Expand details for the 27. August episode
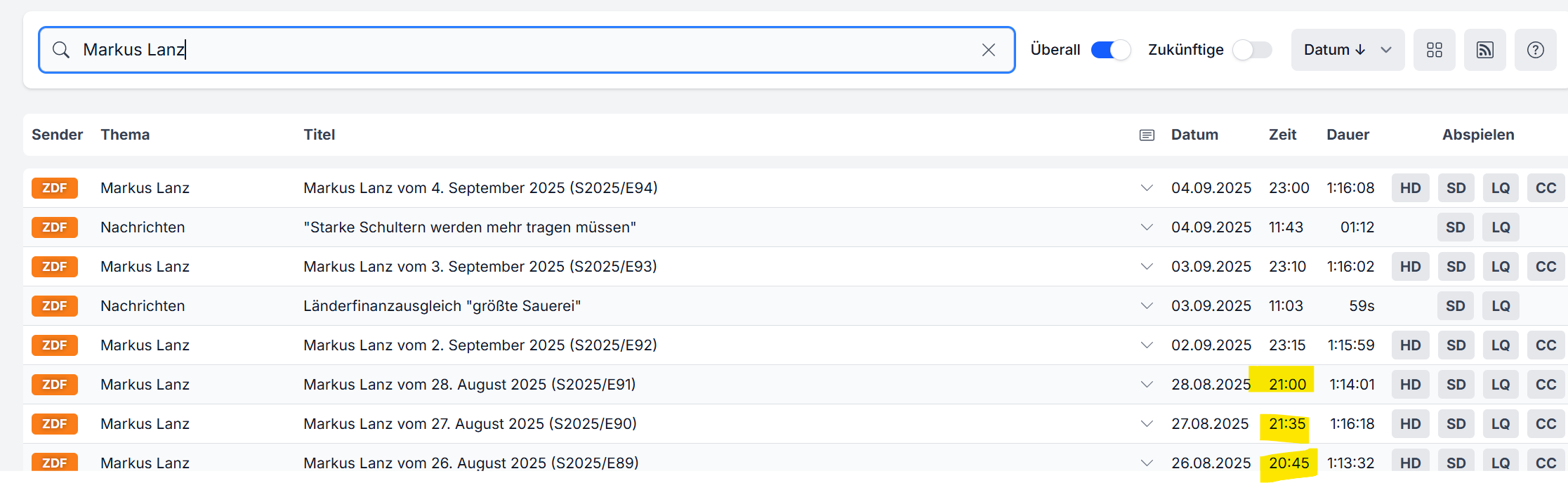This screenshot has width=1568, height=483. 1147,424
